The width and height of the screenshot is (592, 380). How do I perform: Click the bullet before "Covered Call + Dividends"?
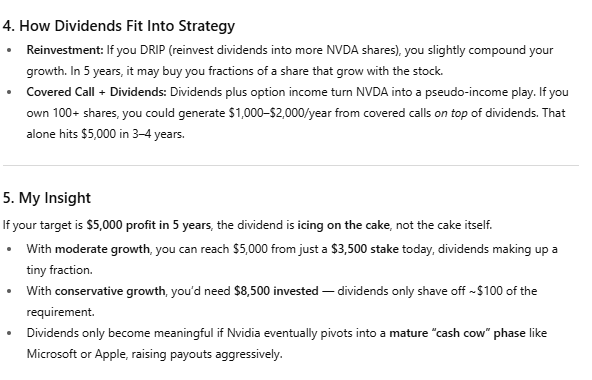point(9,92)
